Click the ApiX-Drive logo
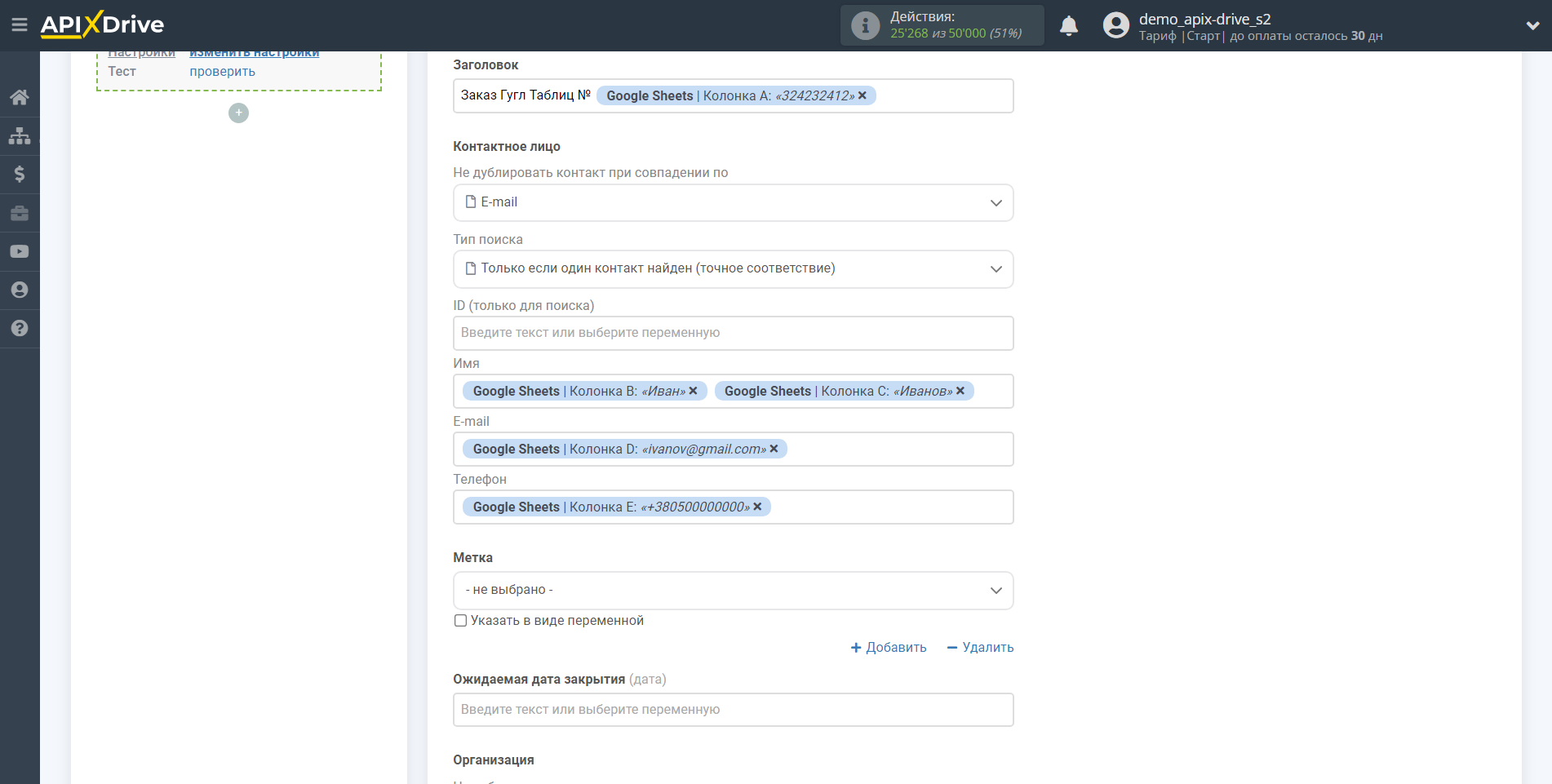 click(x=102, y=24)
